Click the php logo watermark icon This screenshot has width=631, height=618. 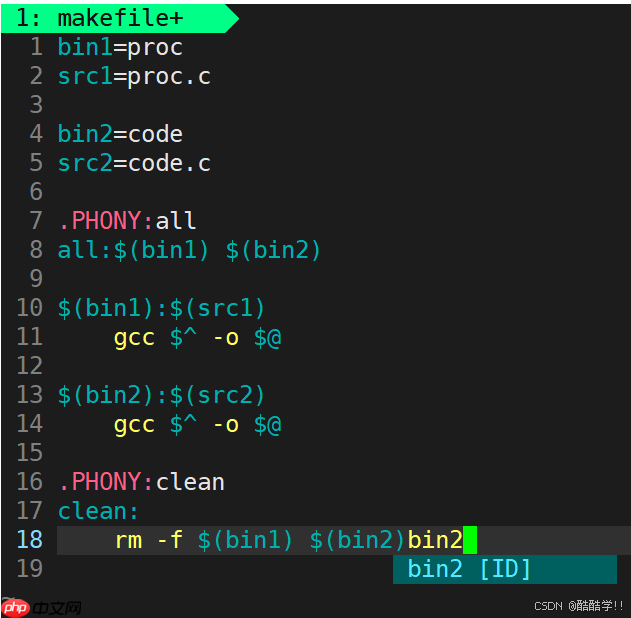(x=16, y=607)
